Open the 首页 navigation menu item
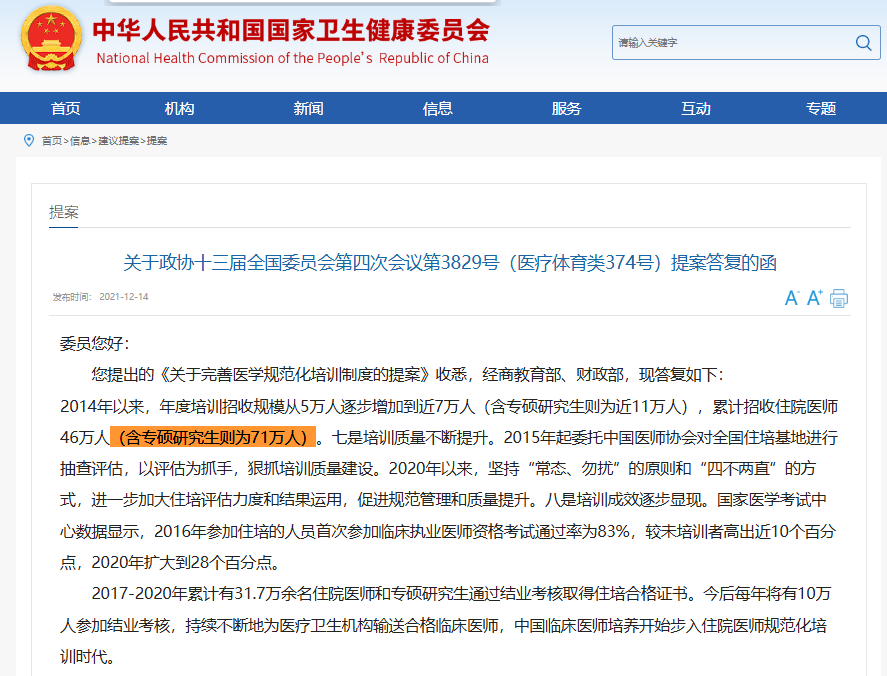The height and width of the screenshot is (676, 887). [66, 109]
